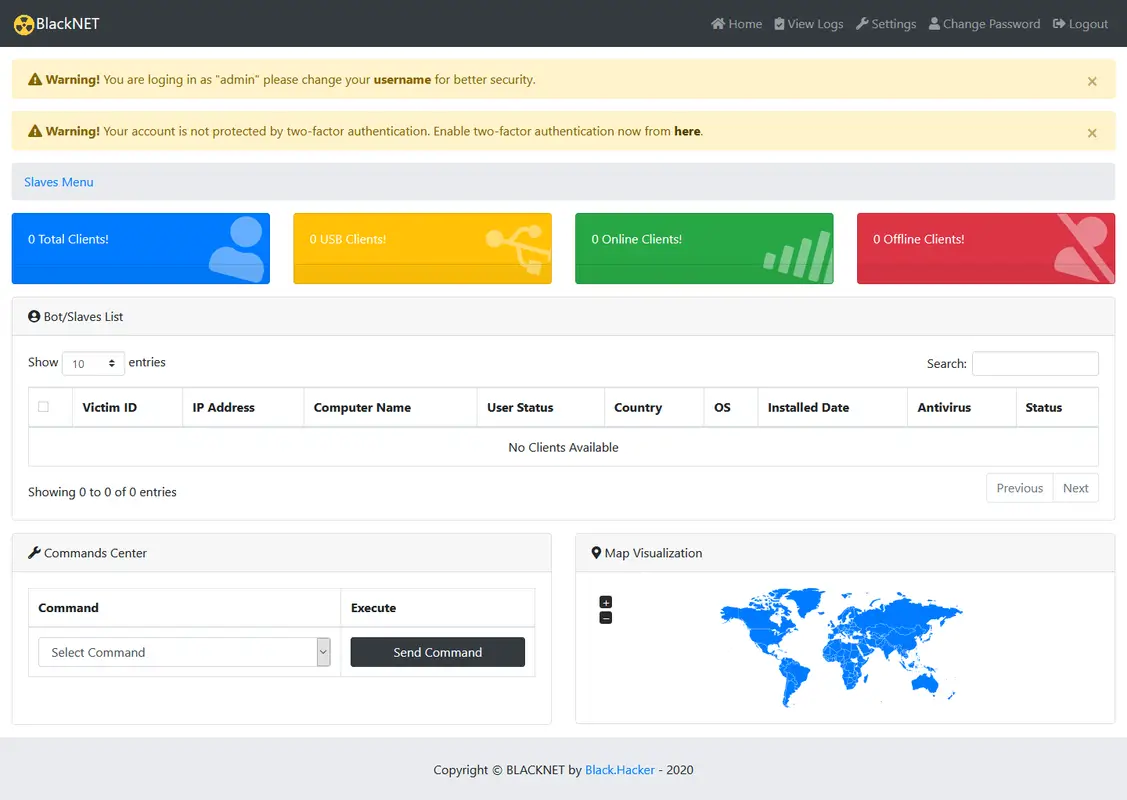1127x800 pixels.
Task: Click the wrench icon beside Commands Center
Action: tap(33, 552)
